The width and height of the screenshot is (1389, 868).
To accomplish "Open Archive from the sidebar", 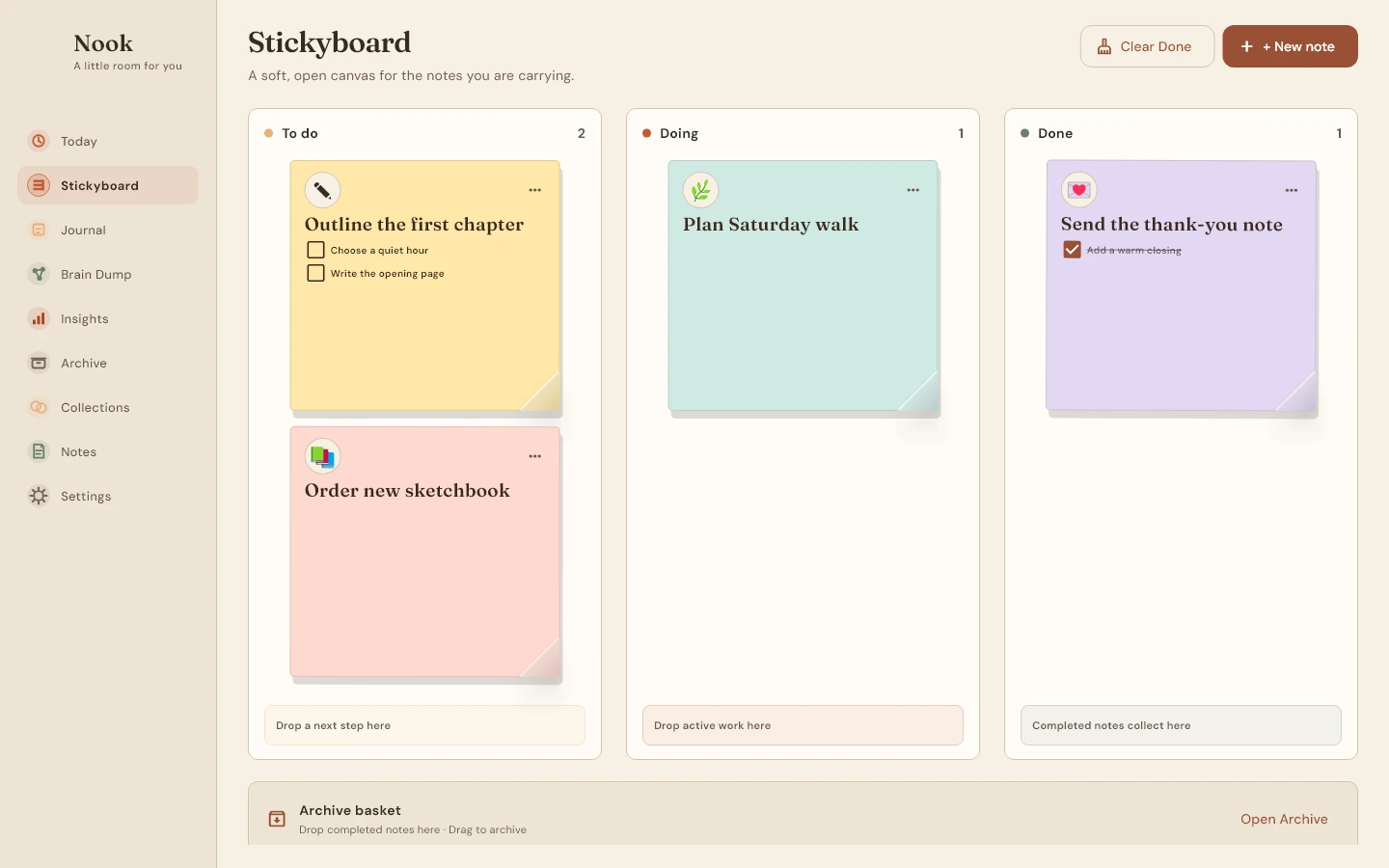I will (108, 363).
